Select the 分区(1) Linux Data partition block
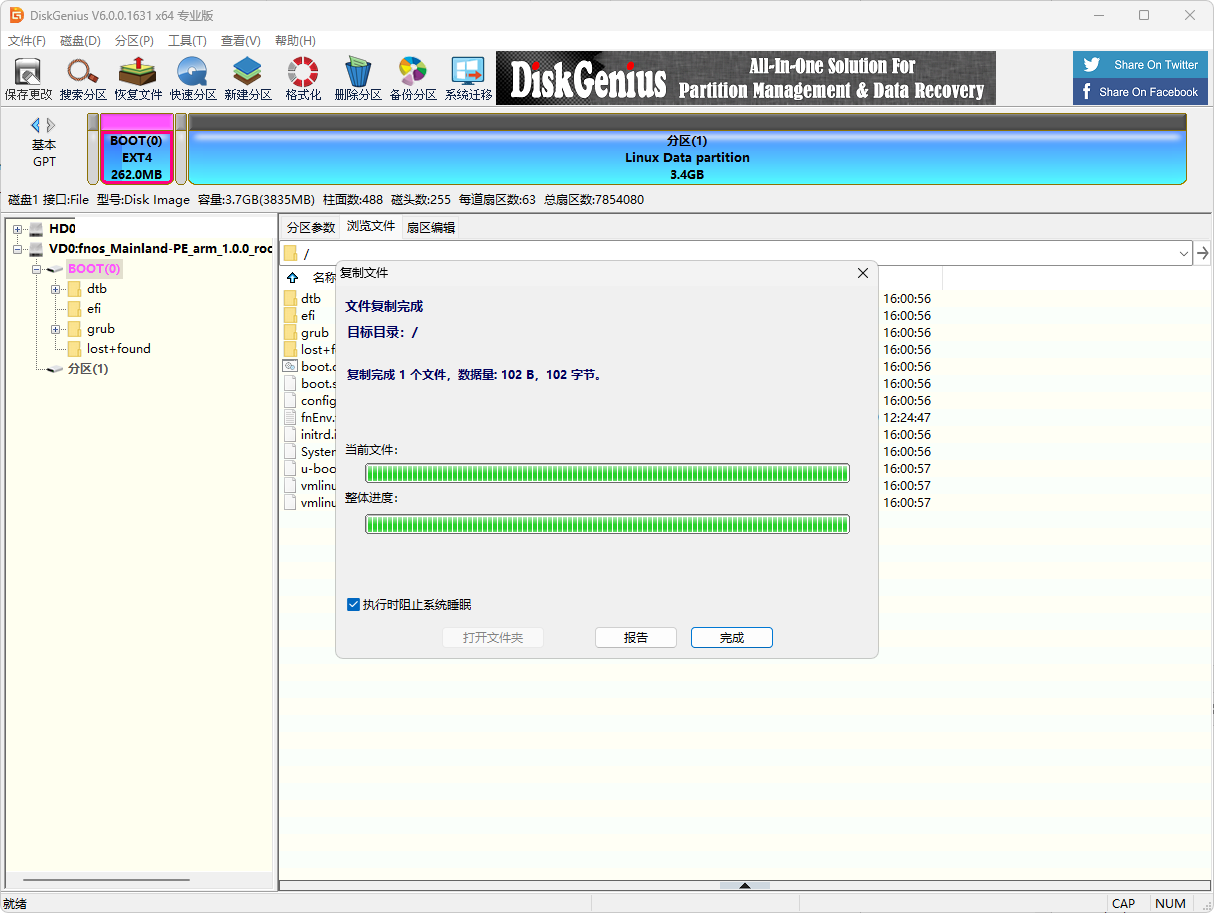Screen dimensions: 1214x913 click(687, 149)
